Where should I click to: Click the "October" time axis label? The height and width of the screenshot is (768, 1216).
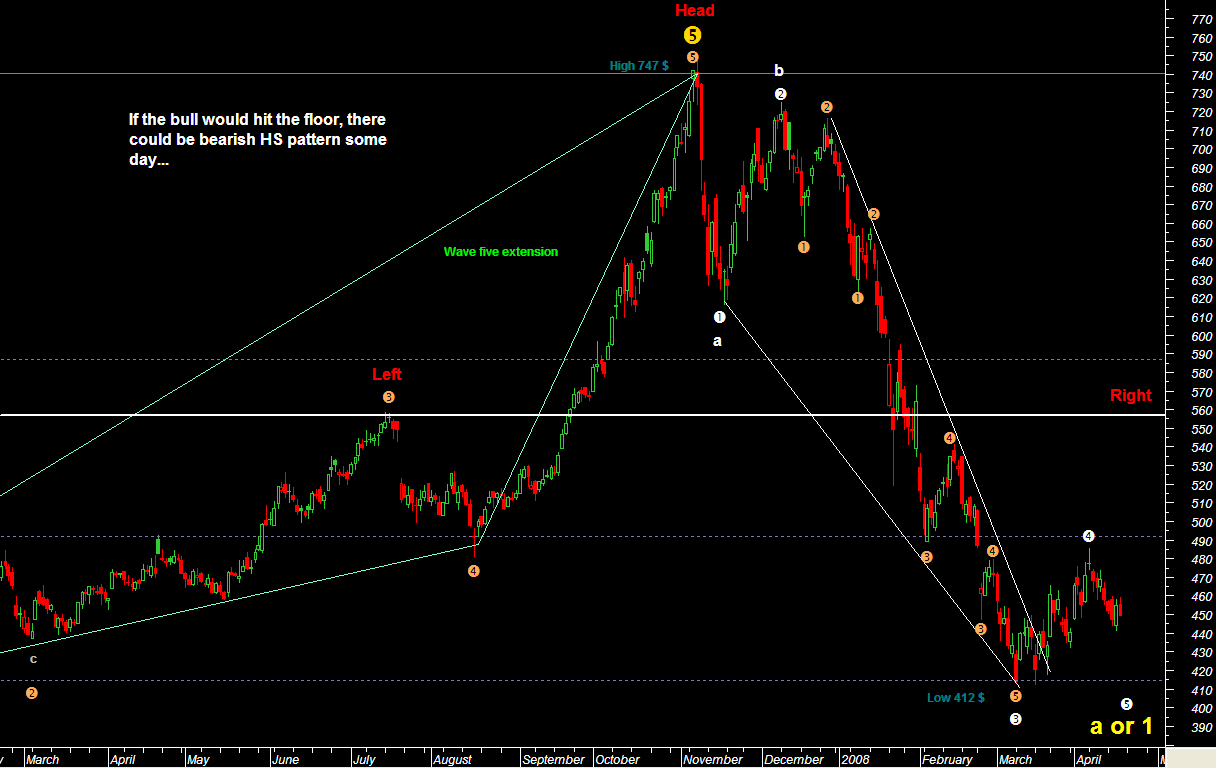617,760
